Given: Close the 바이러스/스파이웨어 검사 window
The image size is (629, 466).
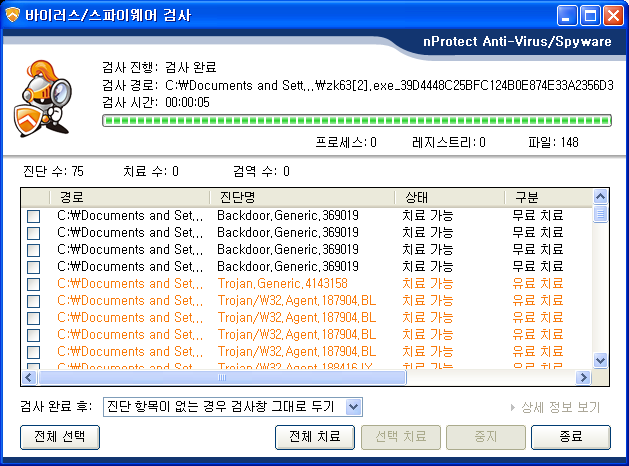Looking at the screenshot, I should click(614, 16).
